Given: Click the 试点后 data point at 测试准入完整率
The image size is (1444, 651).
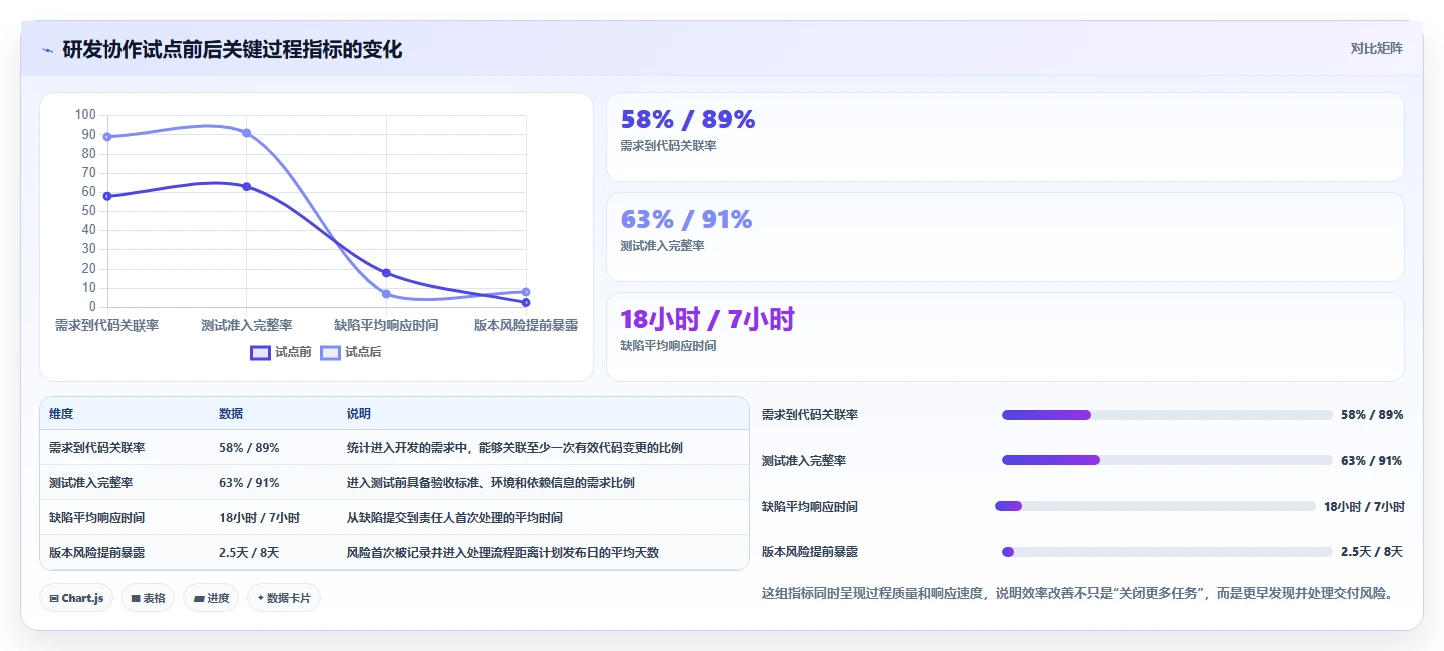Looking at the screenshot, I should point(247,133).
